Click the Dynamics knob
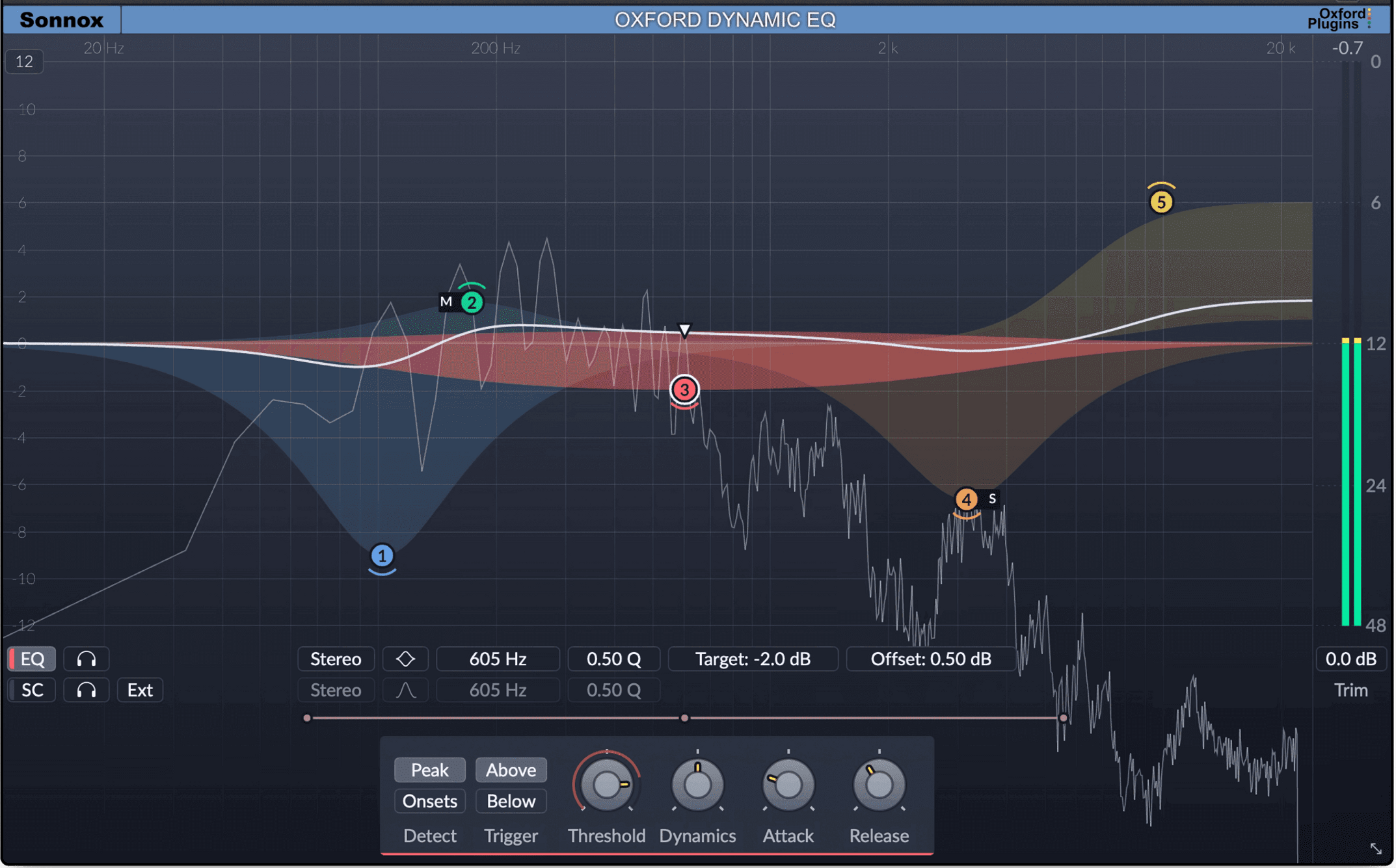 click(x=697, y=785)
